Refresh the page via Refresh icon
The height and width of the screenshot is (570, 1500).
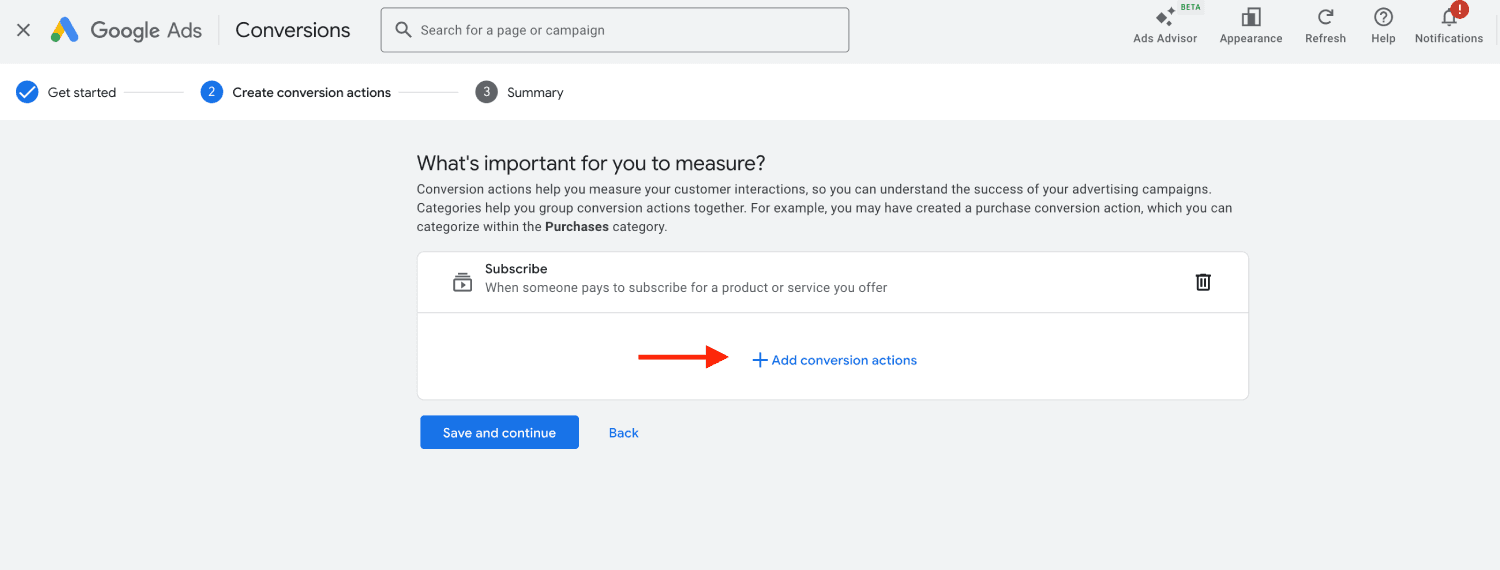pyautogui.click(x=1326, y=25)
